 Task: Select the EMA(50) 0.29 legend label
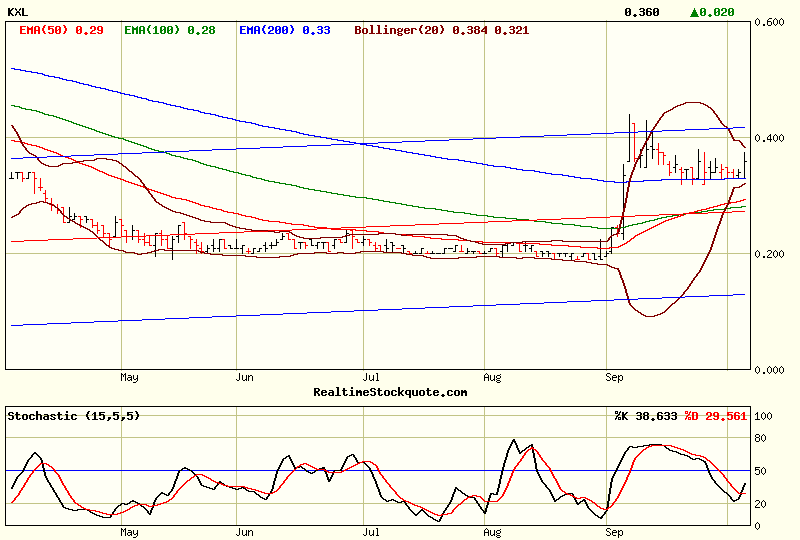click(x=61, y=30)
